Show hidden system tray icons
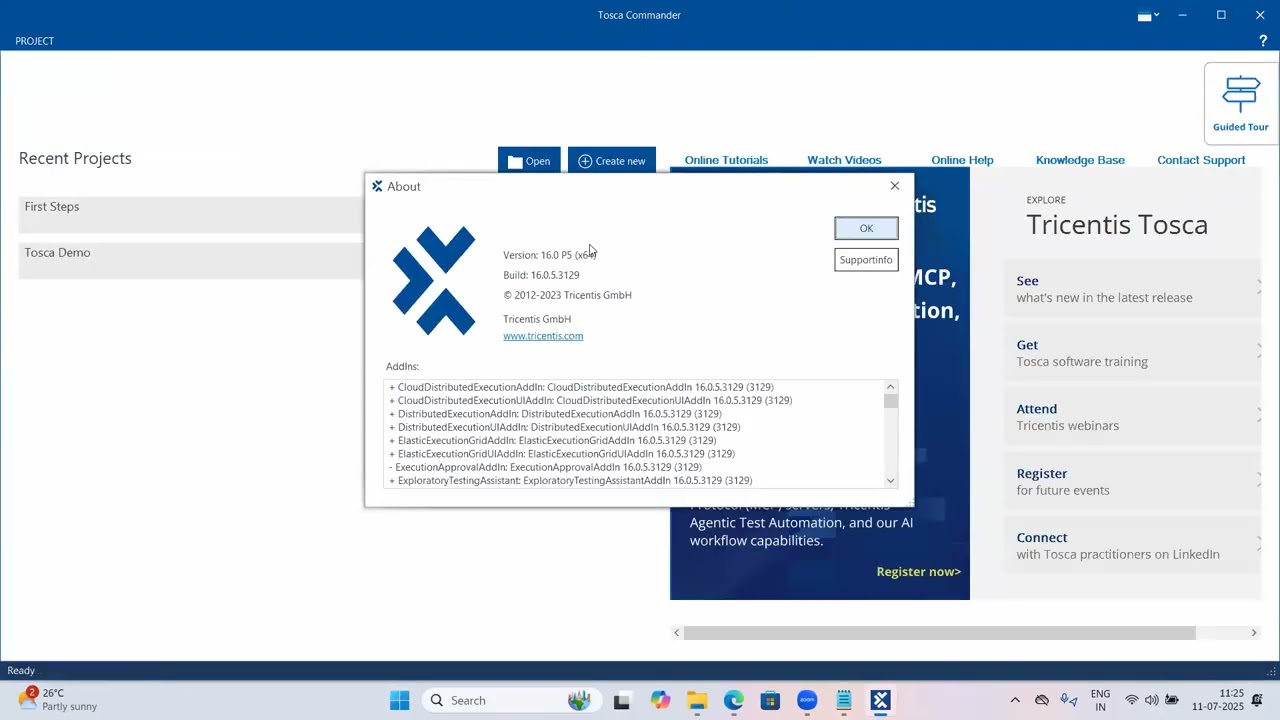 [x=1015, y=701]
